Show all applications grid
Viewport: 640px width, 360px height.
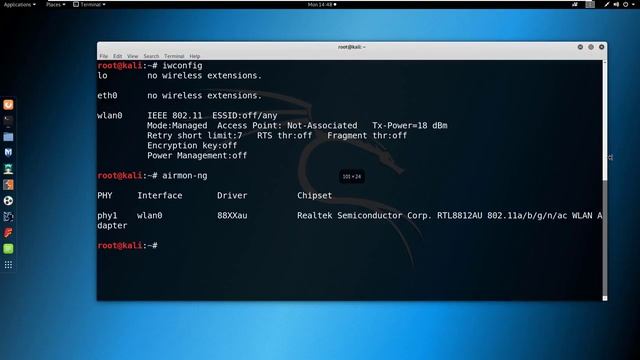8,265
